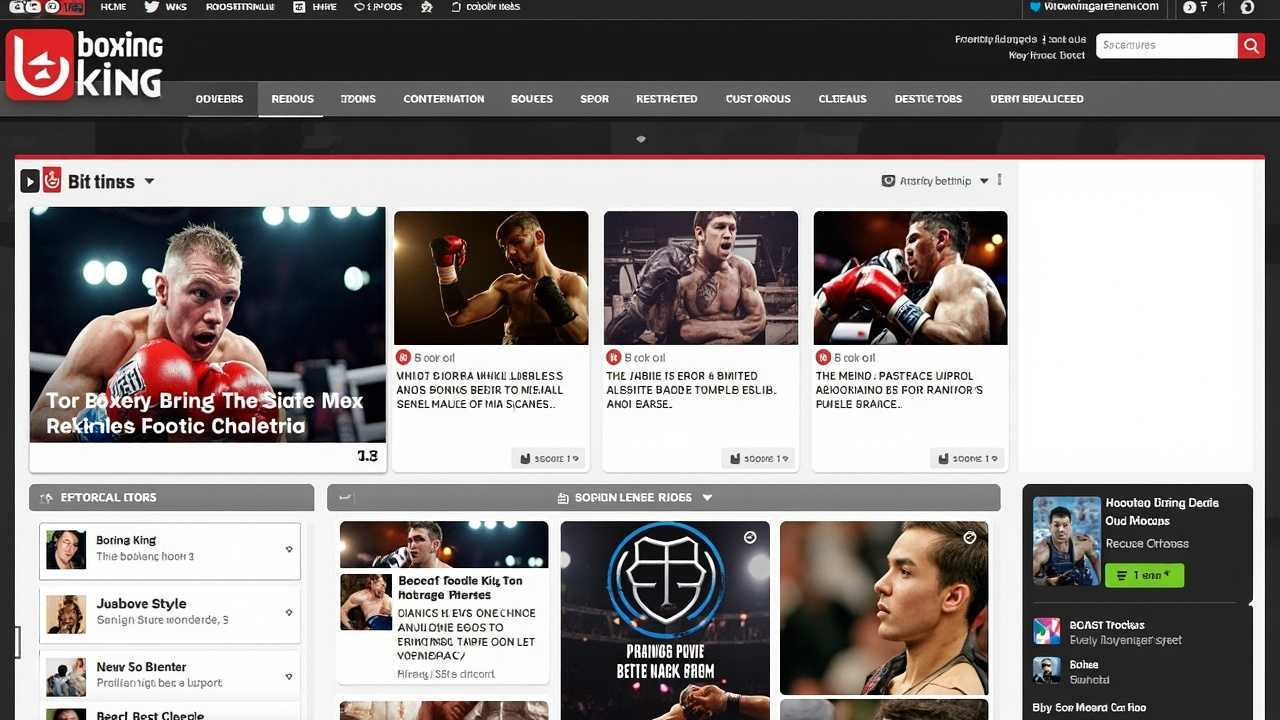Open the Atsricy bettinip dropdown
Screen dimensions: 1280x720
point(984,181)
